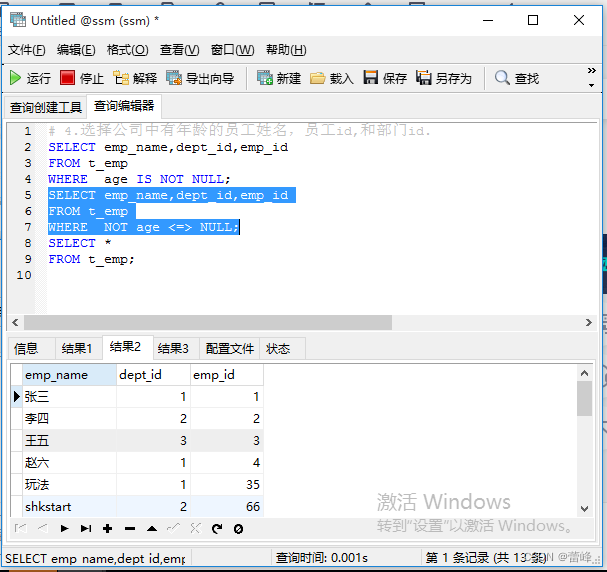607x572 pixels.
Task: Open the 结果1 tab
Action: (79, 348)
